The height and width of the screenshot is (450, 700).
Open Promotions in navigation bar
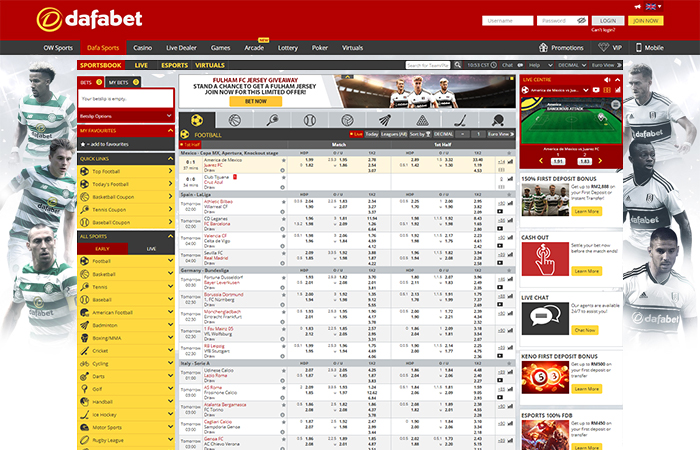[x=561, y=48]
